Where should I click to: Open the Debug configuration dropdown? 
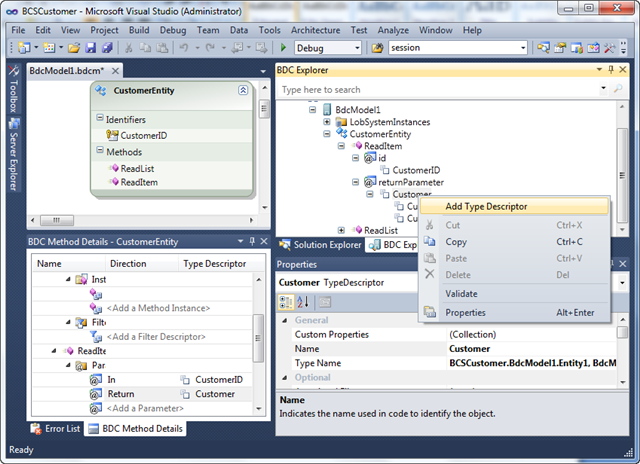click(x=357, y=48)
